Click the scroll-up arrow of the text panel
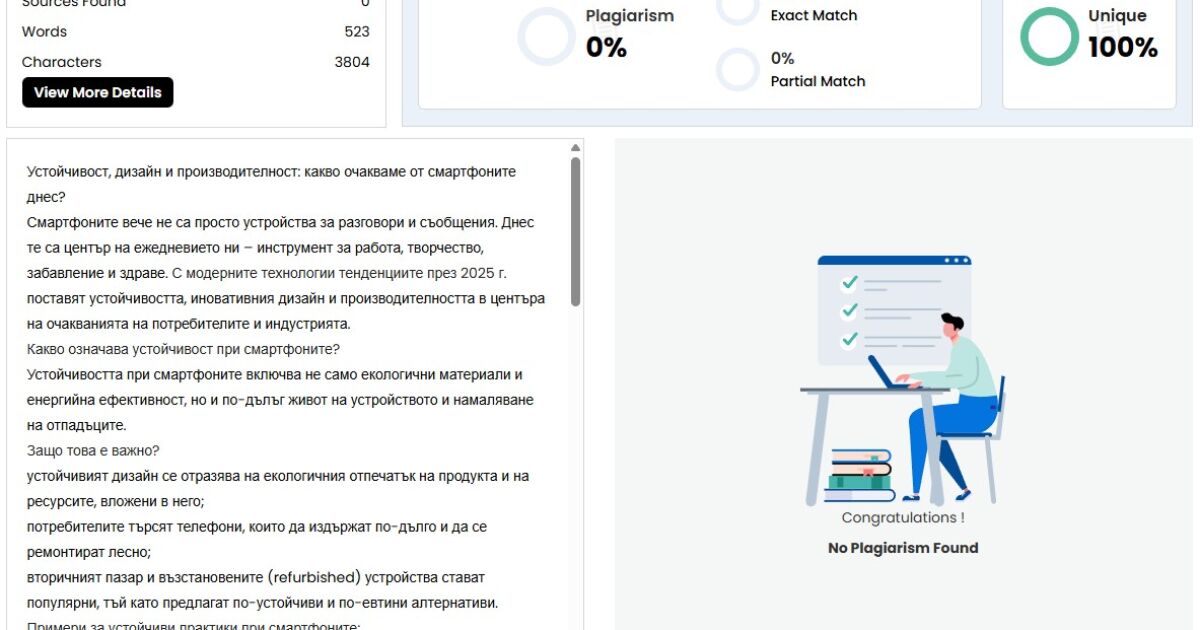 coord(575,148)
